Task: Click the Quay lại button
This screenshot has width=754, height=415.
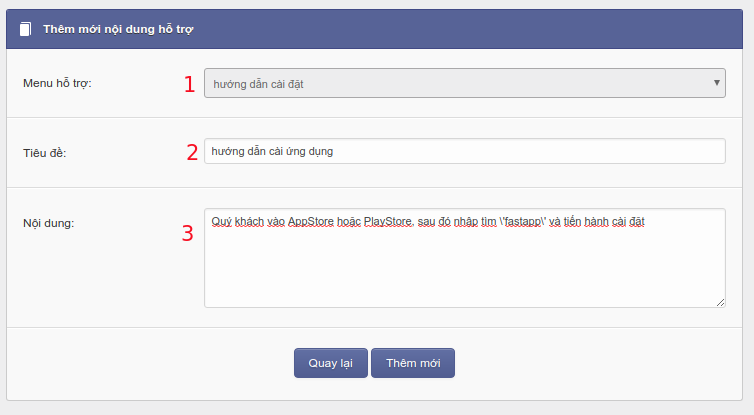Action: (x=331, y=363)
